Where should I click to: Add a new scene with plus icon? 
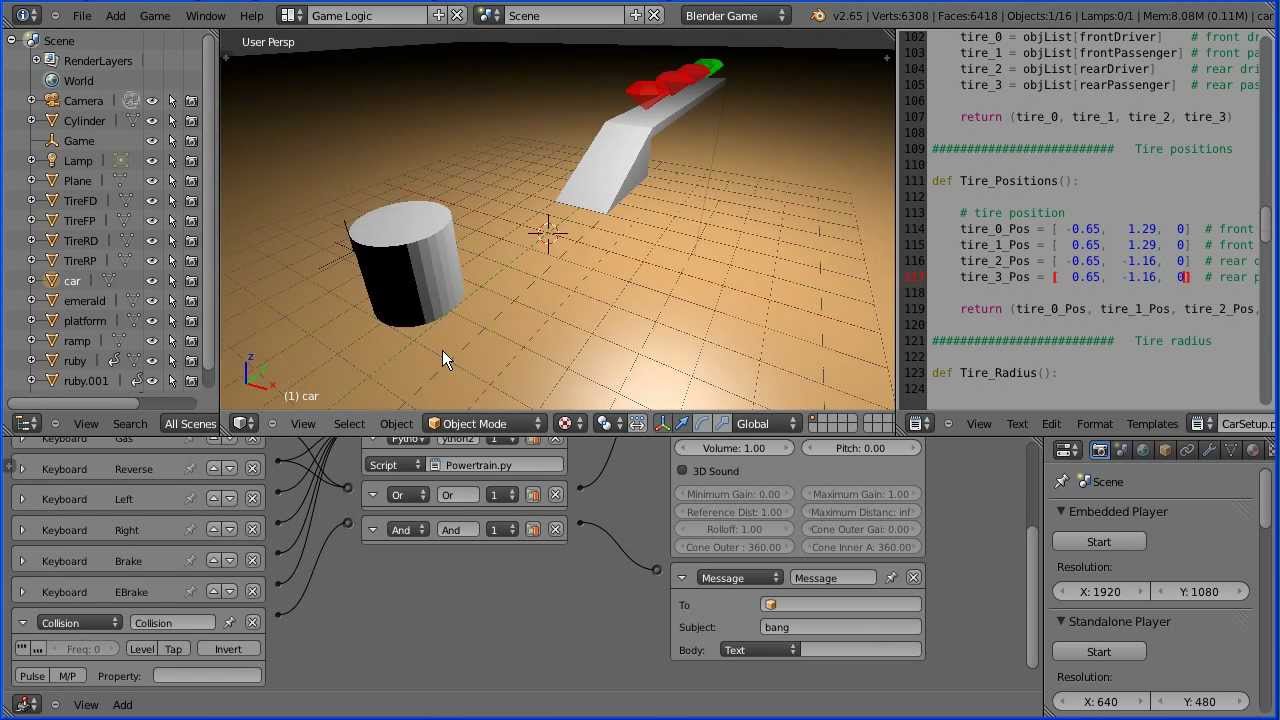pyautogui.click(x=635, y=15)
